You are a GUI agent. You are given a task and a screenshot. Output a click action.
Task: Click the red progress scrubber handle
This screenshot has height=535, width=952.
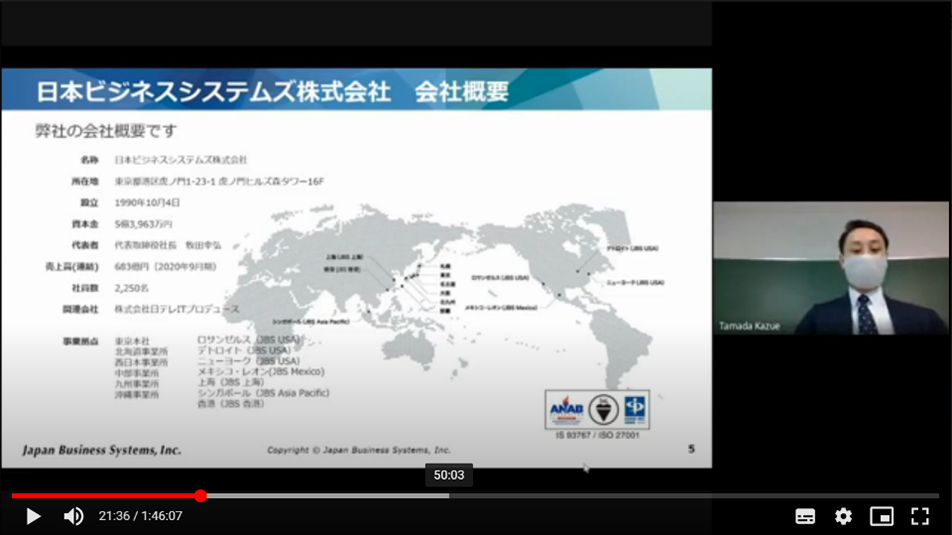(x=201, y=496)
